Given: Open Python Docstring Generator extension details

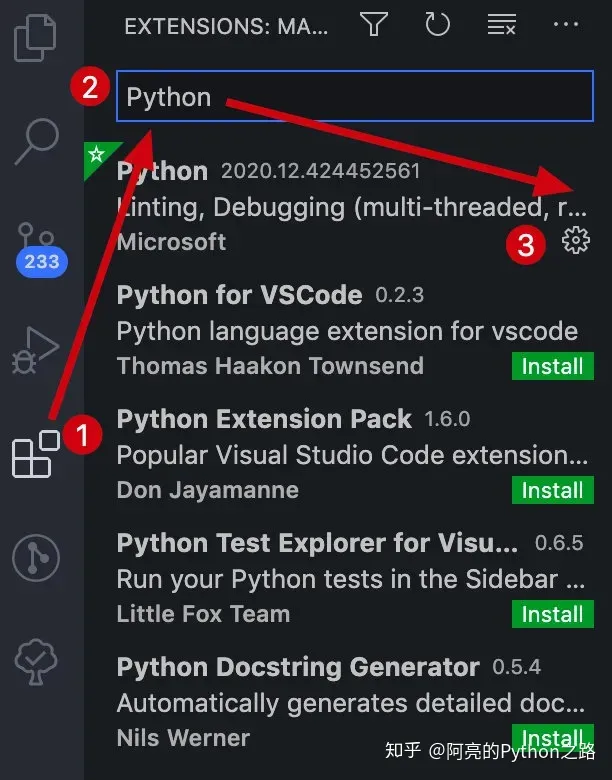Looking at the screenshot, I should [298, 667].
